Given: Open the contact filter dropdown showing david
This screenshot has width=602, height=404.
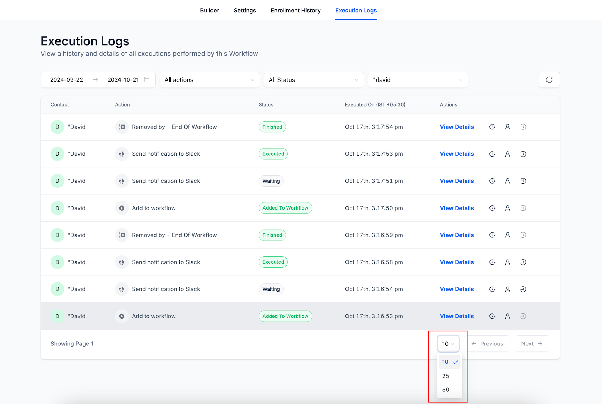Looking at the screenshot, I should (x=418, y=80).
